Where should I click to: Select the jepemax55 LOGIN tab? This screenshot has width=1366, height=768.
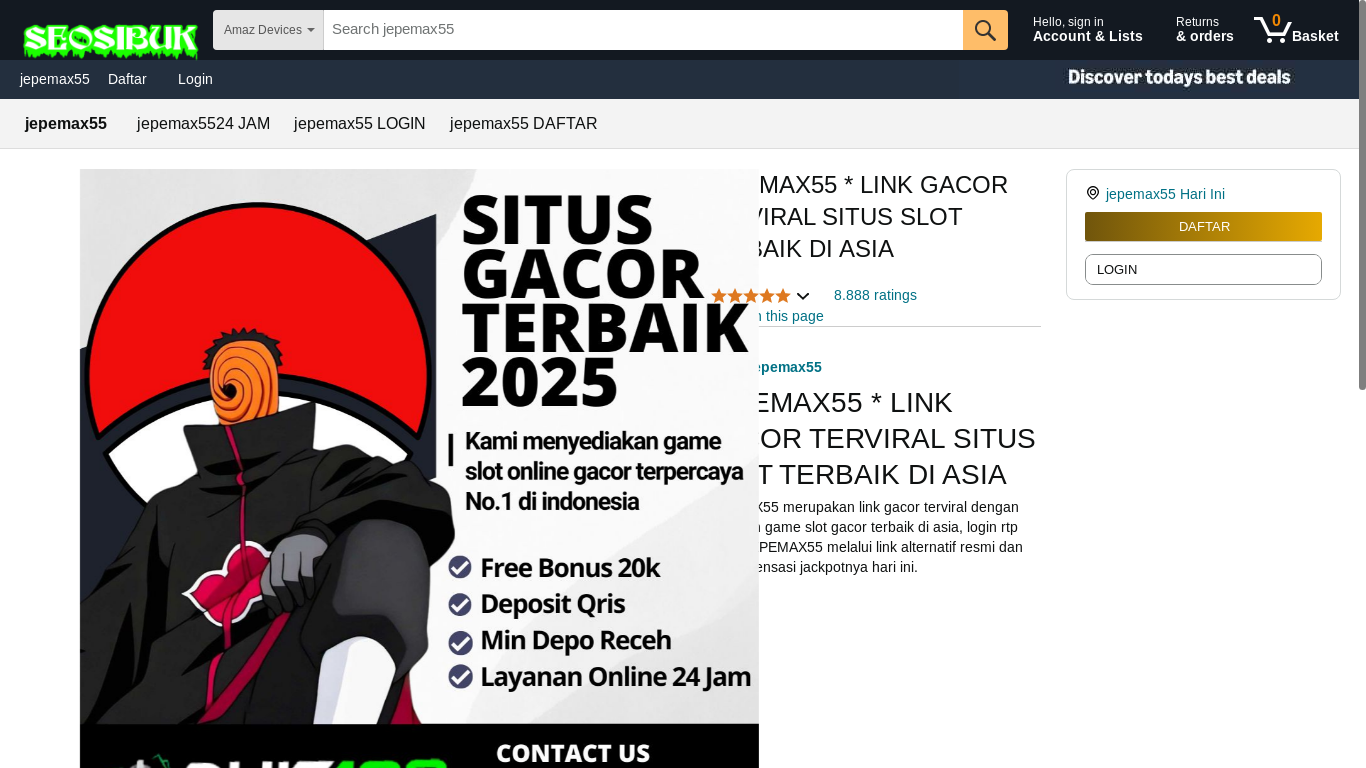coord(360,124)
